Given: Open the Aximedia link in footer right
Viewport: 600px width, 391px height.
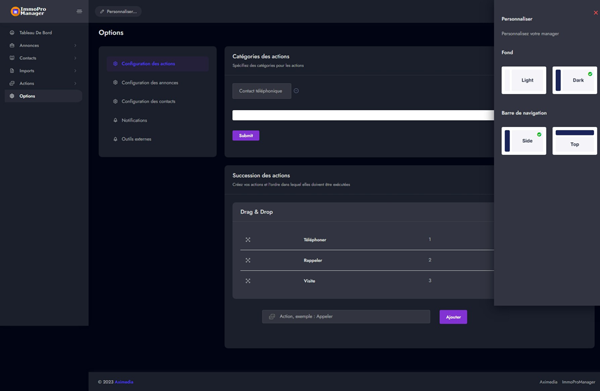Looking at the screenshot, I should (548, 382).
